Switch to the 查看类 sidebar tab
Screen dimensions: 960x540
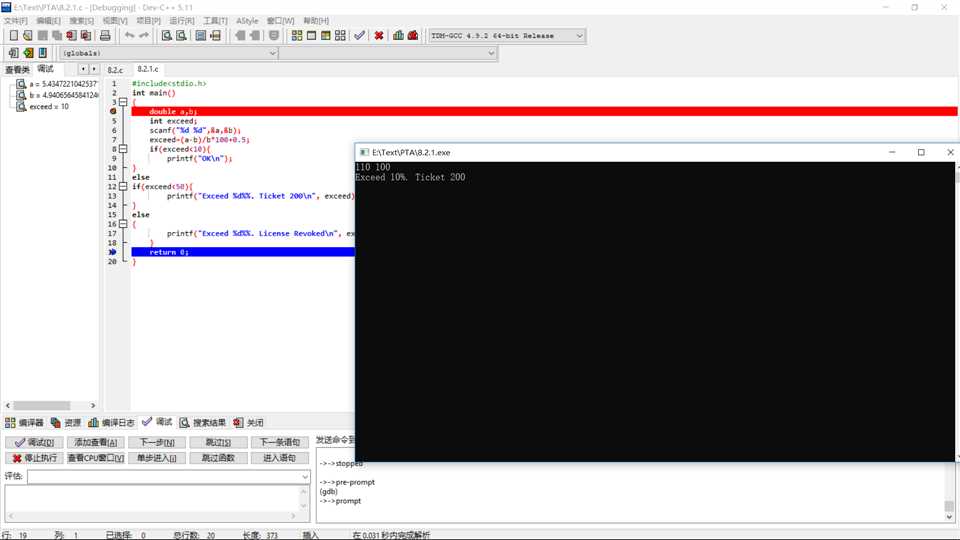(17, 69)
